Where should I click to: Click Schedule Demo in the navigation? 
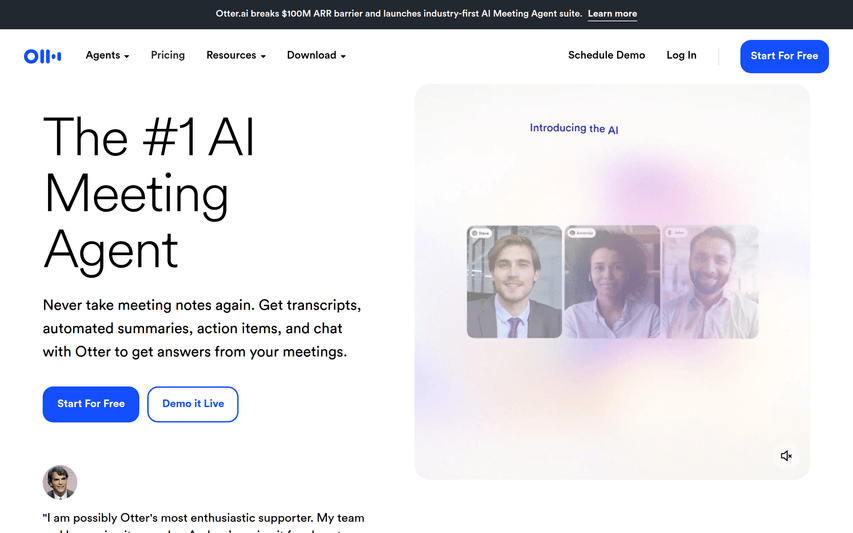[606, 56]
